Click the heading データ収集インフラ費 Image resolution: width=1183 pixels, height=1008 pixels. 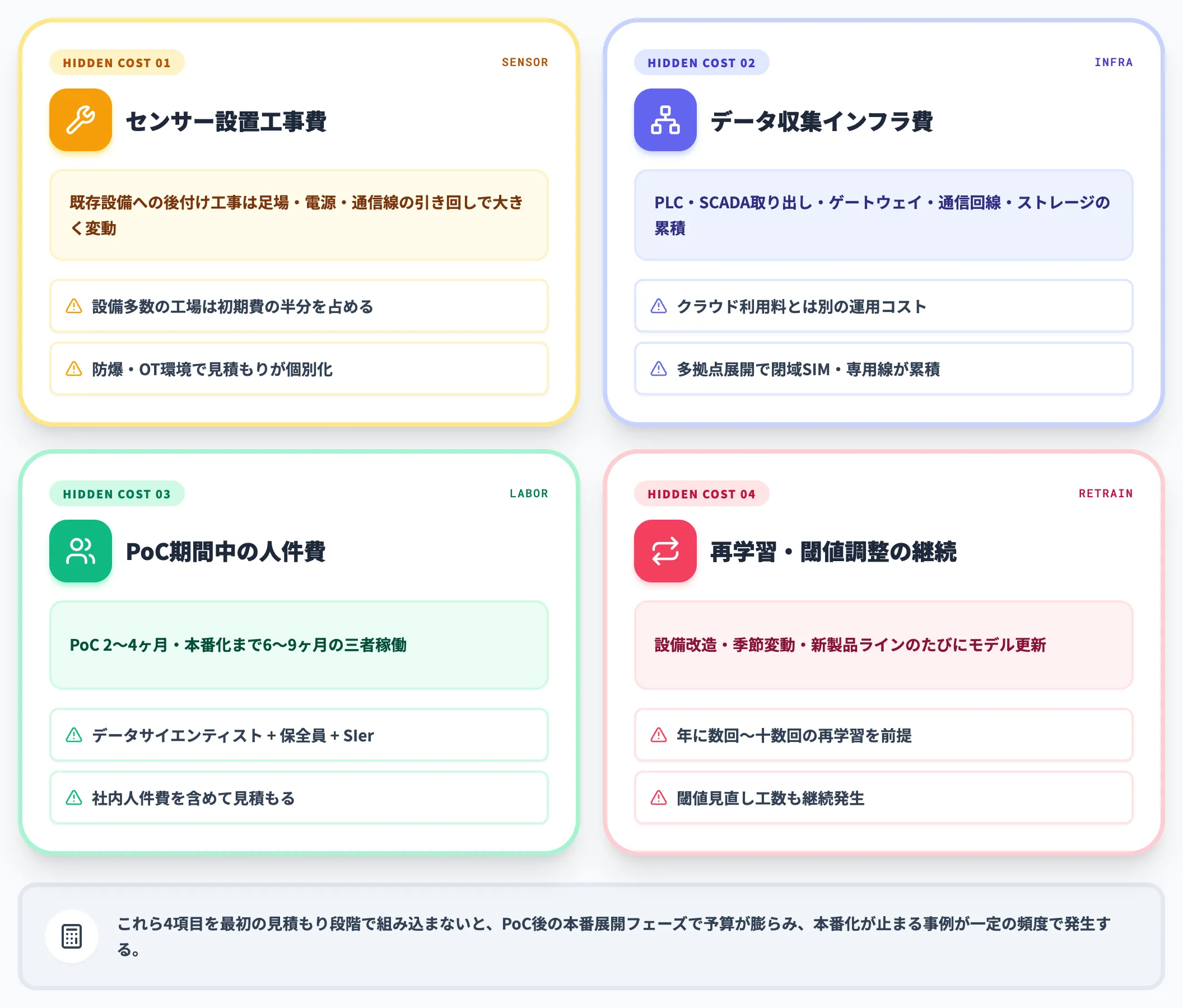point(822,121)
